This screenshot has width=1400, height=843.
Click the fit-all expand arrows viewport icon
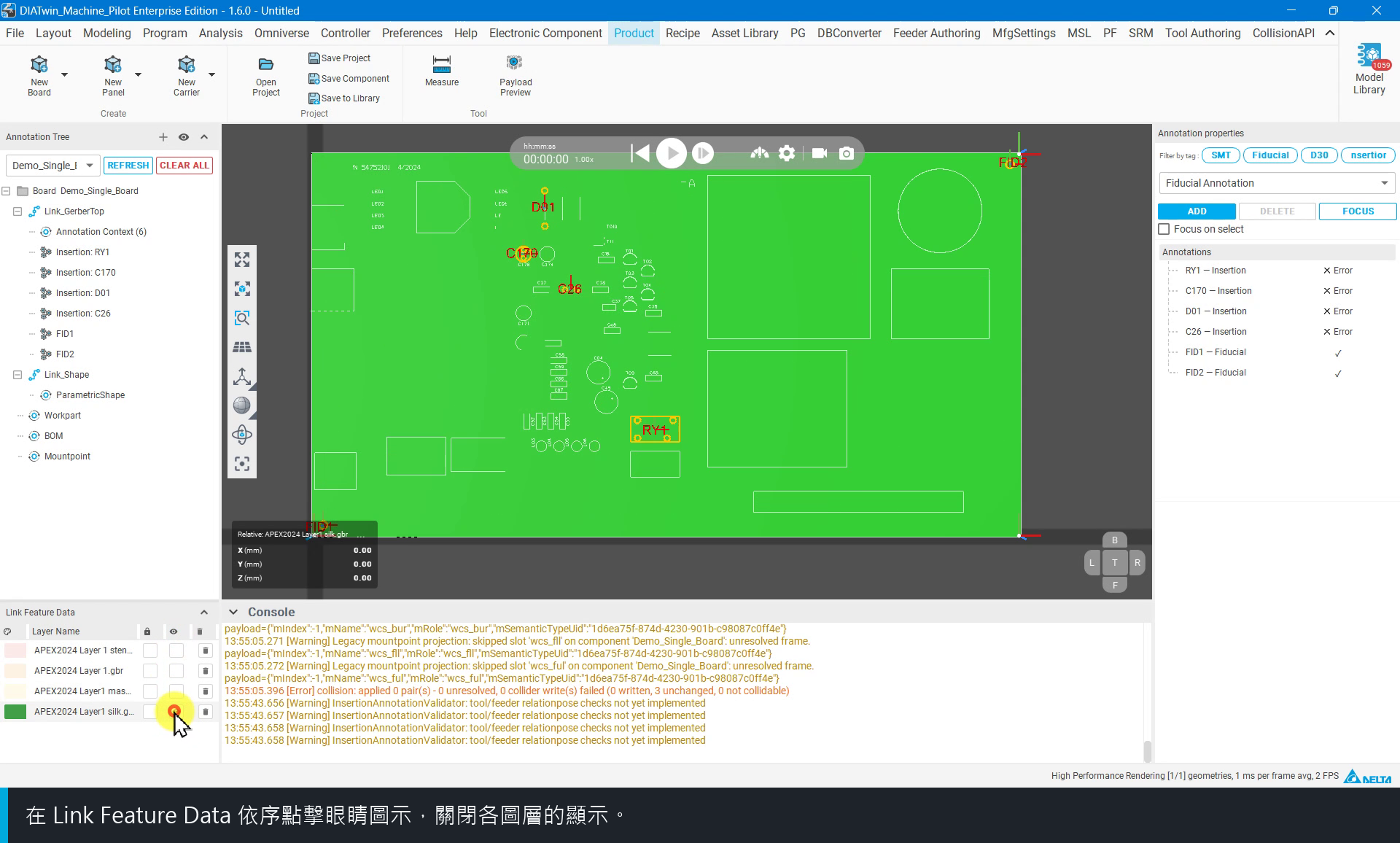[x=242, y=260]
